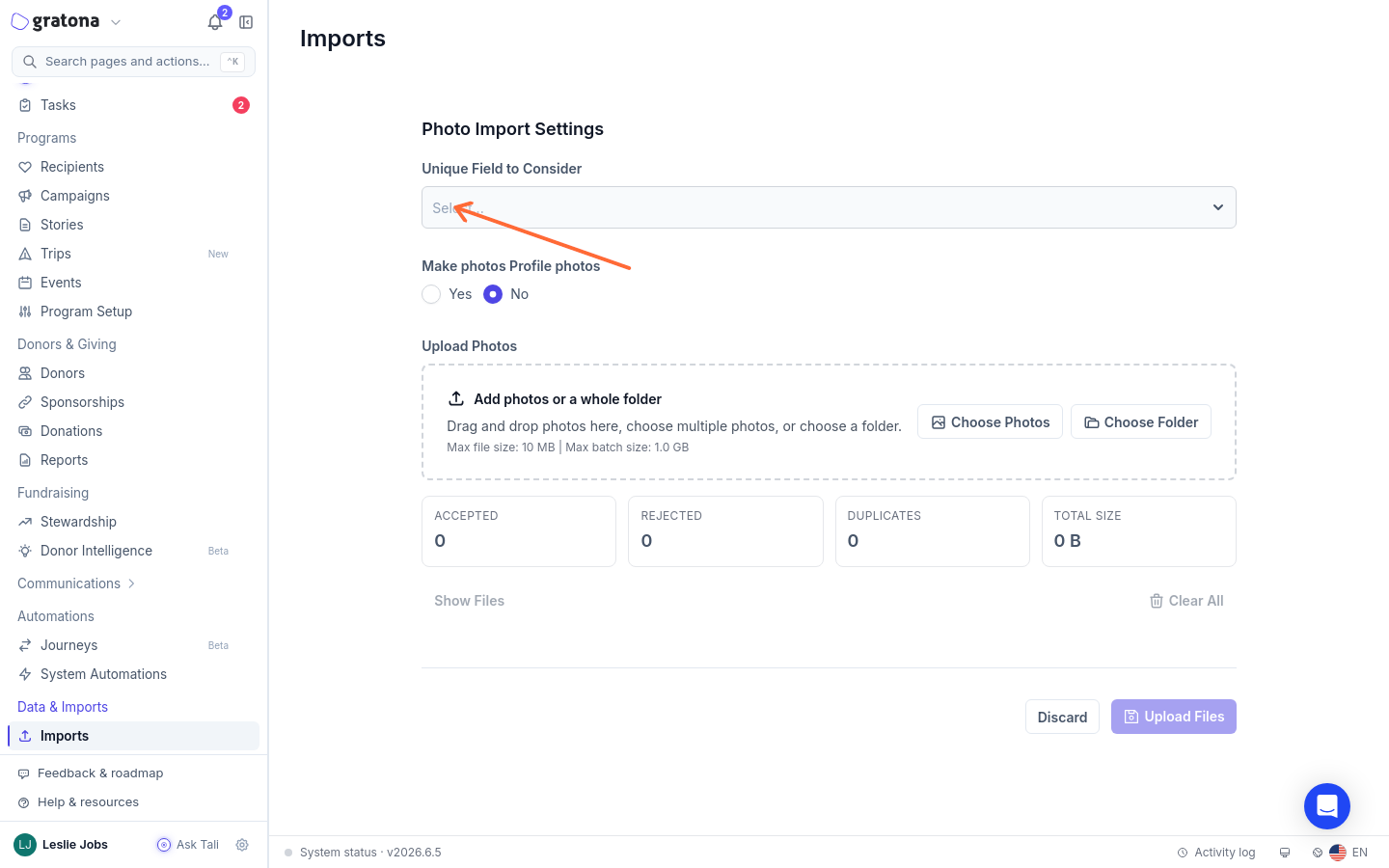Click the Upload Files button
The image size is (1389, 868).
point(1174,717)
